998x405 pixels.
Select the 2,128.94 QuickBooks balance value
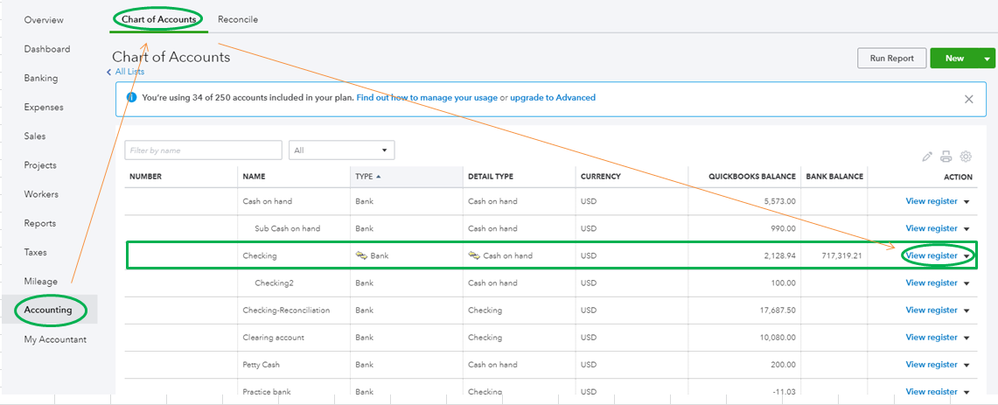780,256
